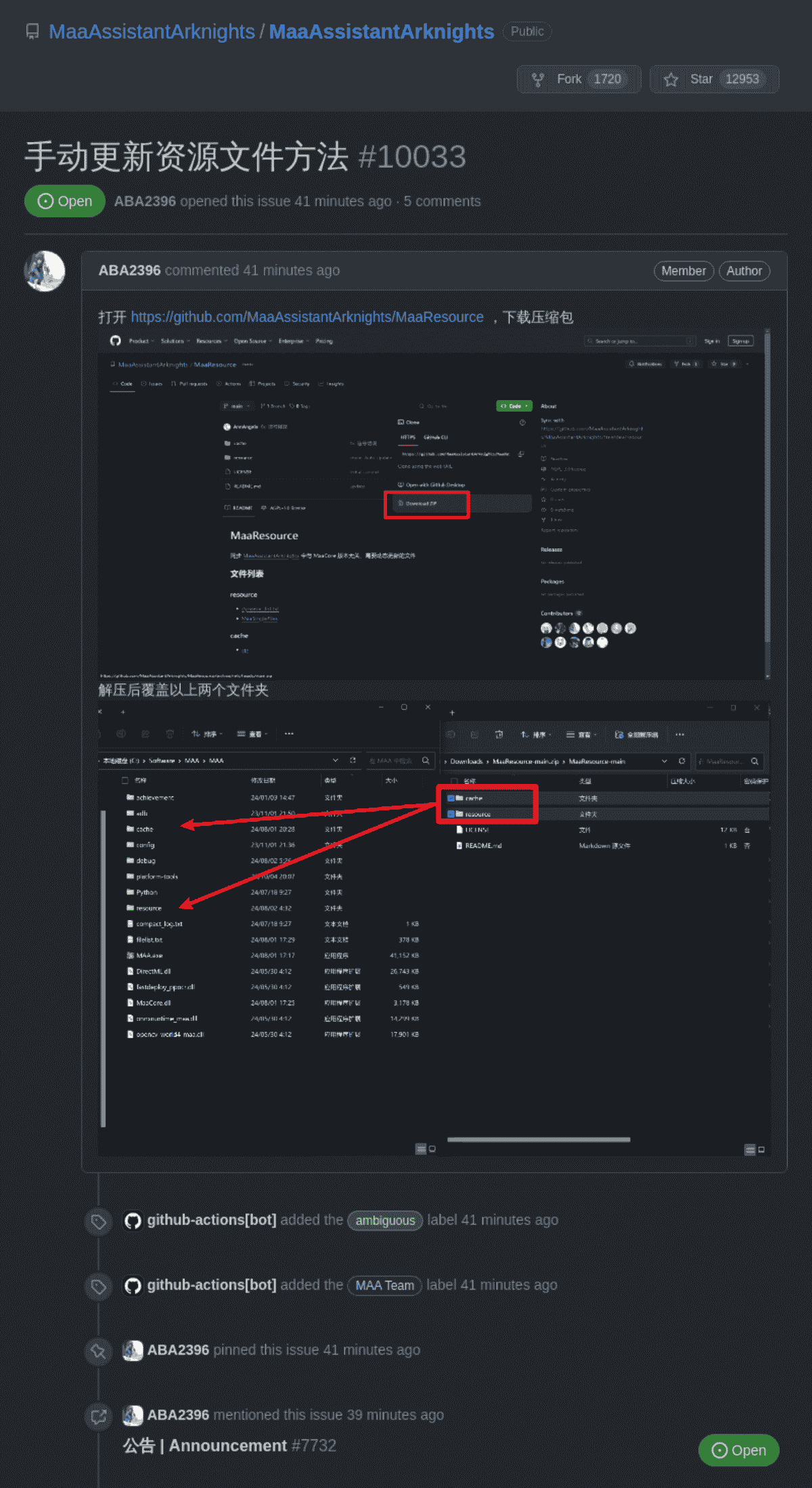The image size is (812, 1488).
Task: View the fork count 1720
Action: click(607, 79)
